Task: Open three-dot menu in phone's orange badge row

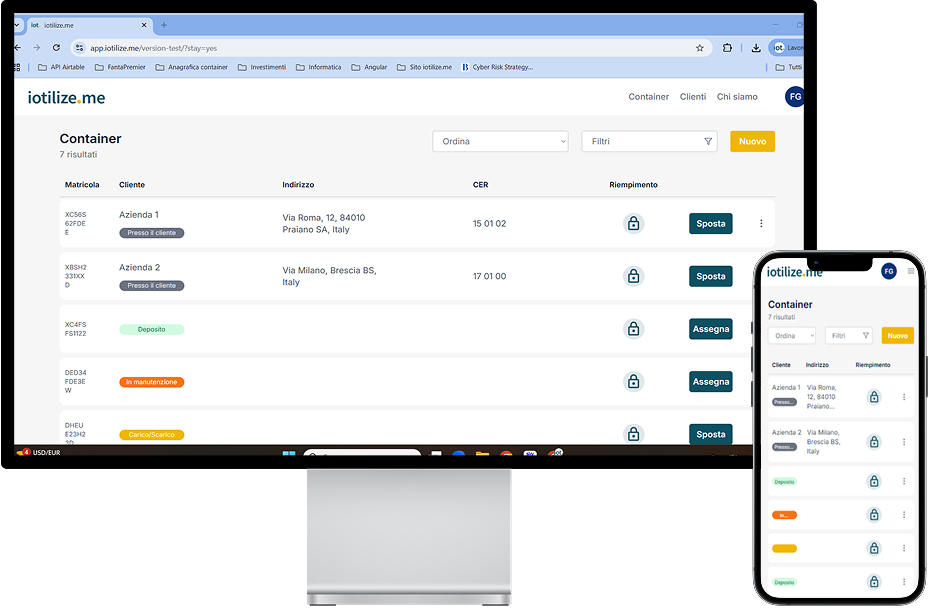Action: [904, 515]
